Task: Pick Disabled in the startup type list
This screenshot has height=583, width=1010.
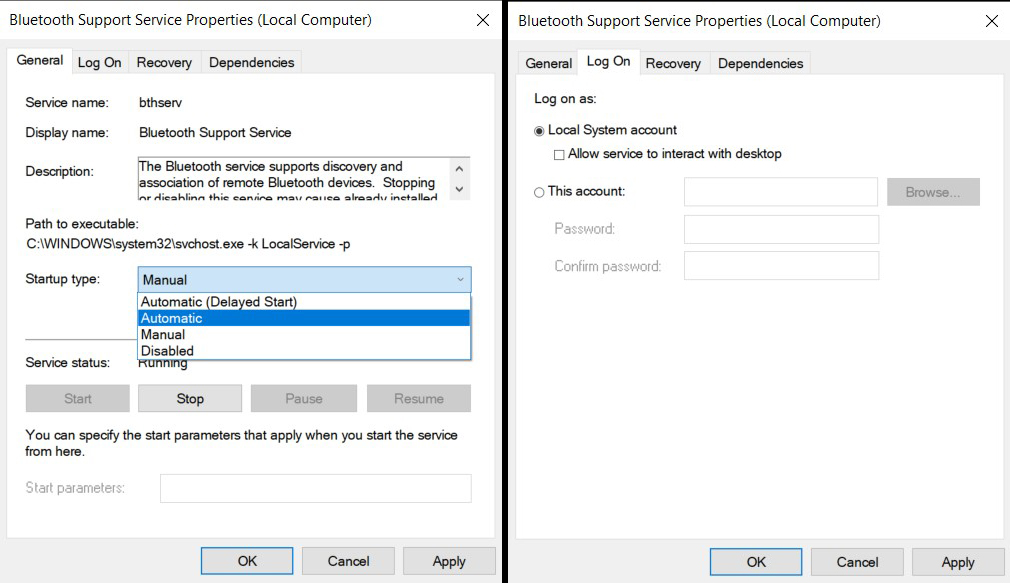Action: [x=304, y=350]
